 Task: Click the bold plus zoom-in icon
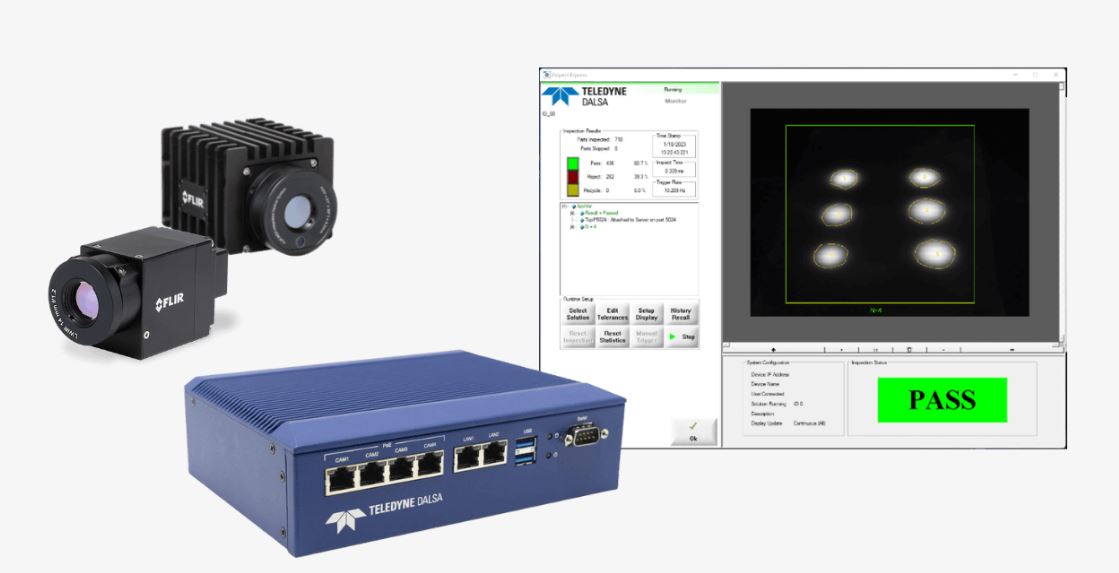pyautogui.click(x=774, y=350)
